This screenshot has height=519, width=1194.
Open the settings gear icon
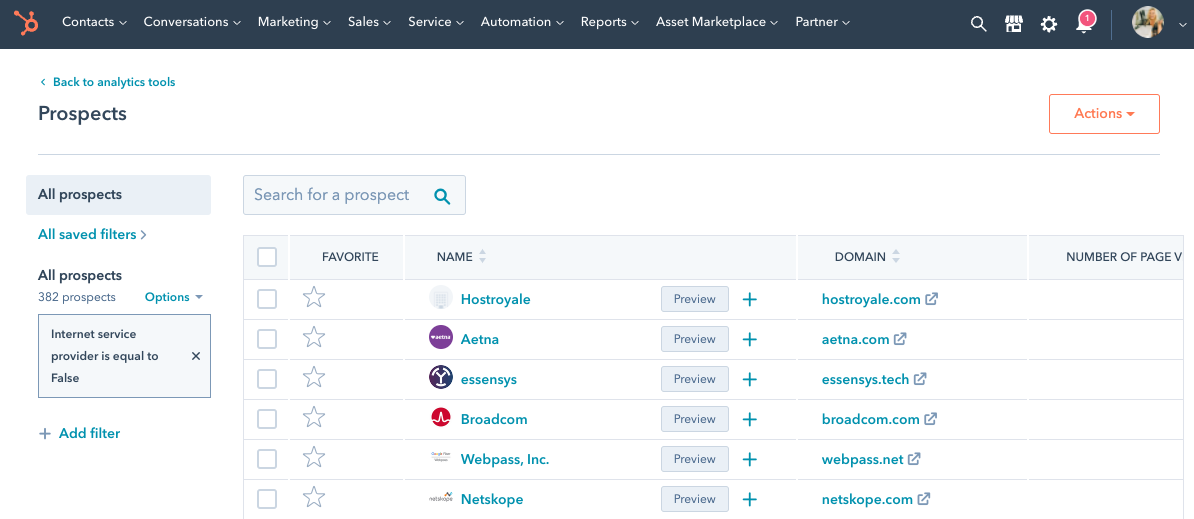pos(1048,23)
